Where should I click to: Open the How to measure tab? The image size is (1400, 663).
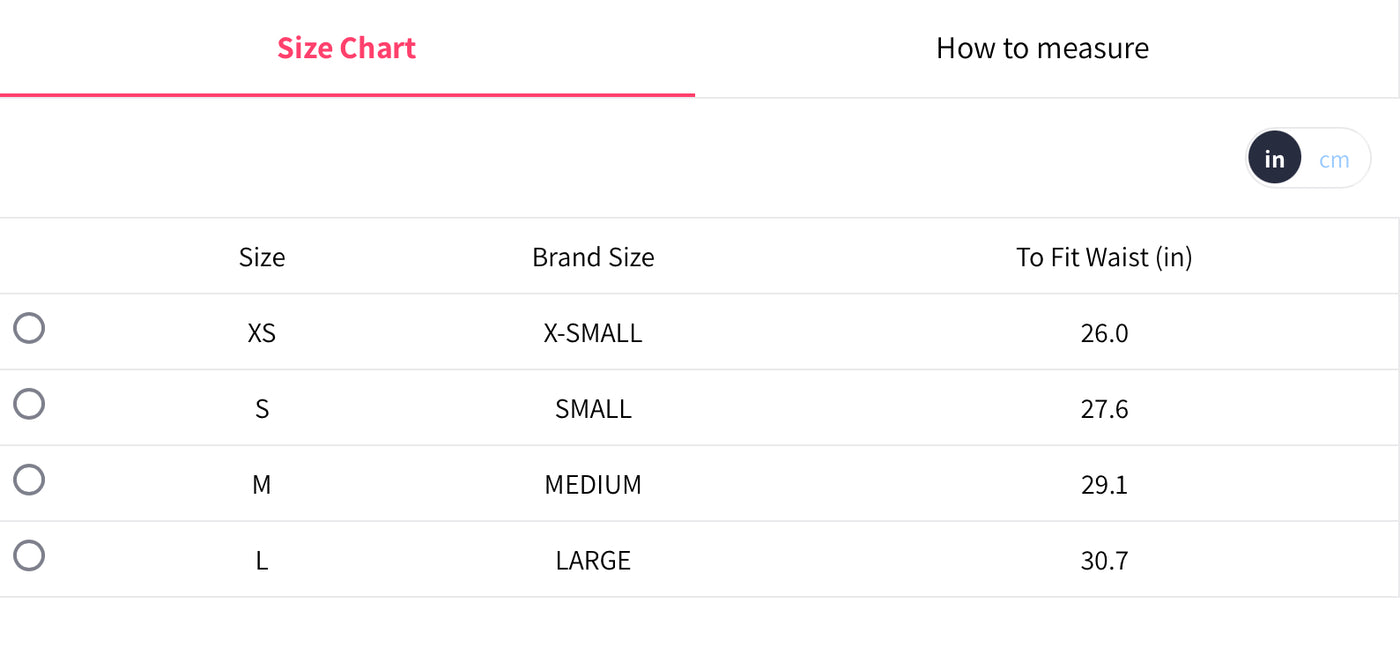[1042, 48]
